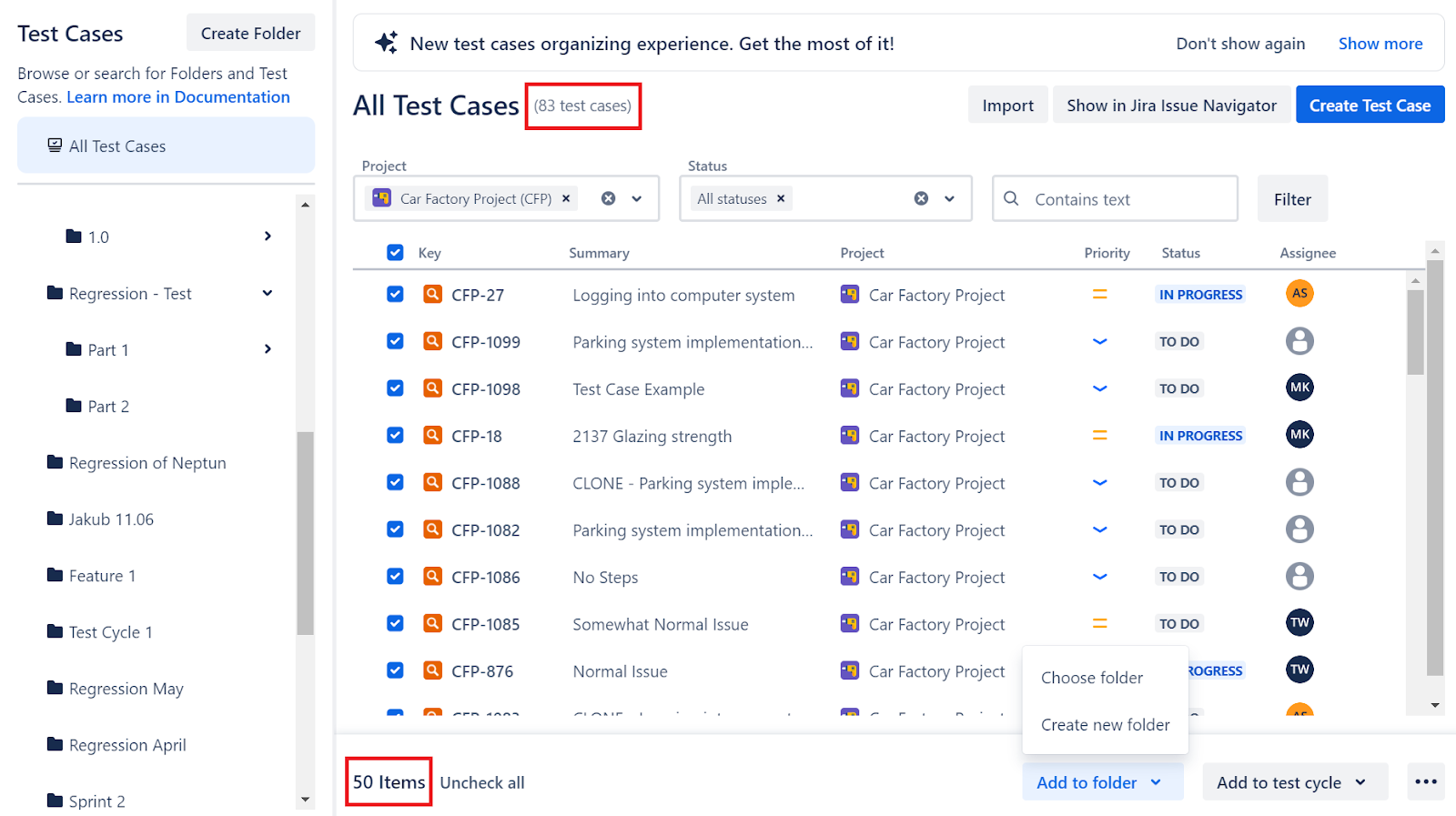
Task: Click the Regression April folder
Action: tap(126, 745)
